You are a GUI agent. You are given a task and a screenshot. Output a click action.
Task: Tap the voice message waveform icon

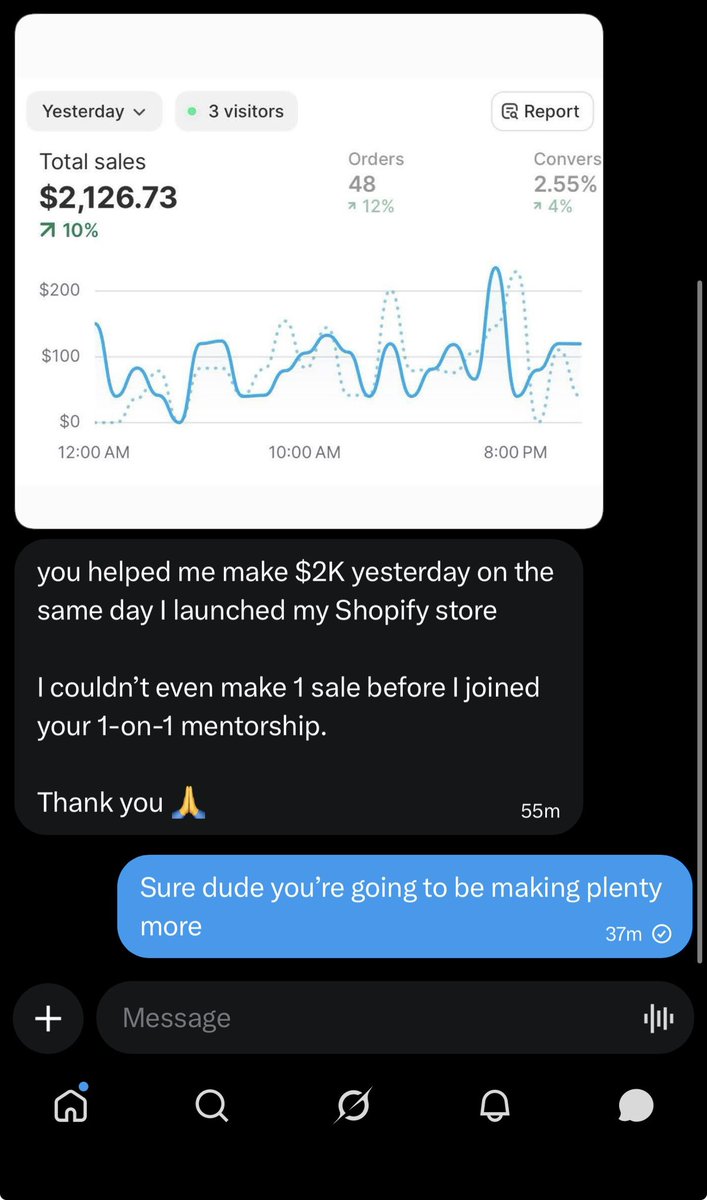tap(659, 1019)
